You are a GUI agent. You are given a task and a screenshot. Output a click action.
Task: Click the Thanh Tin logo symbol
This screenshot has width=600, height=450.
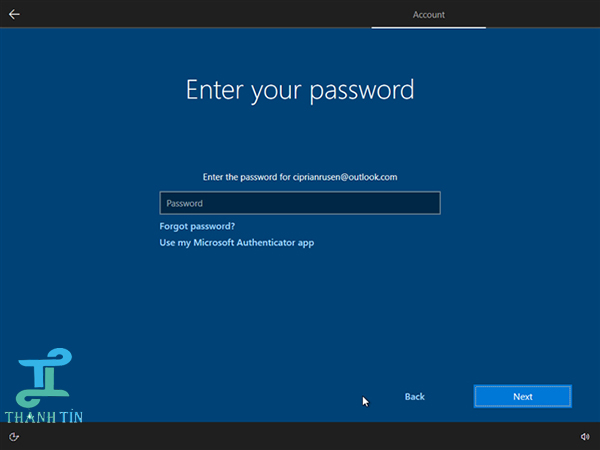(x=41, y=373)
